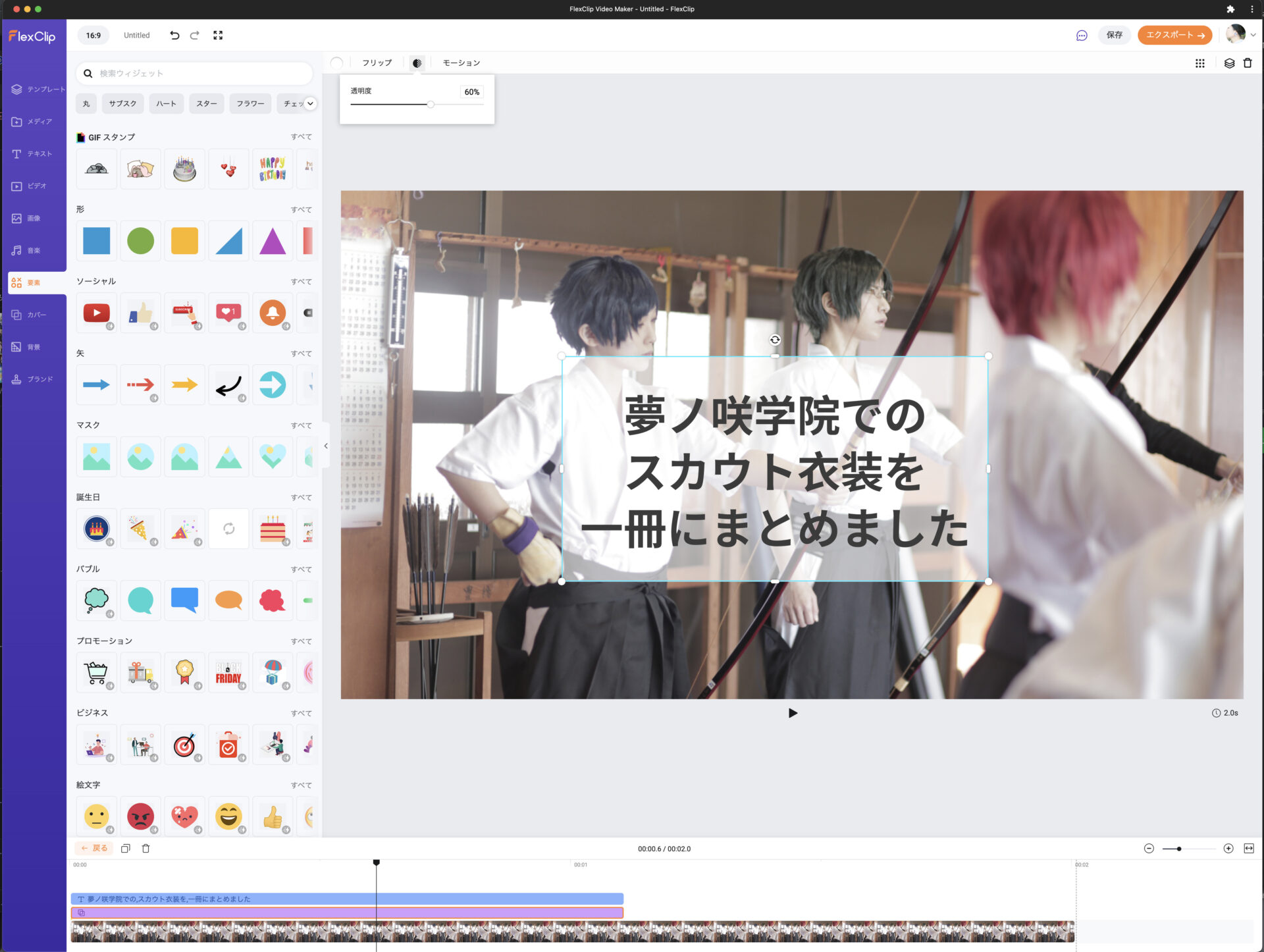The width and height of the screenshot is (1264, 952).
Task: Click the undo arrow icon
Action: 174,35
